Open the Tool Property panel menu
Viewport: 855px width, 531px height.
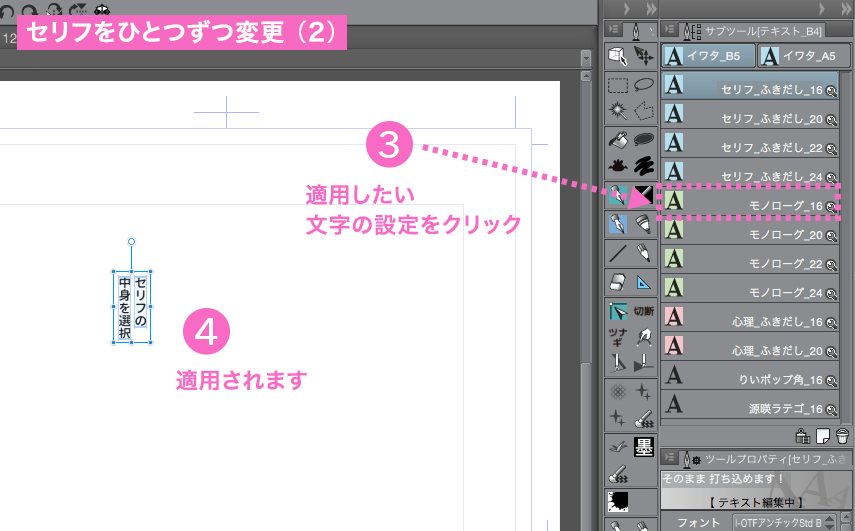tap(669, 458)
